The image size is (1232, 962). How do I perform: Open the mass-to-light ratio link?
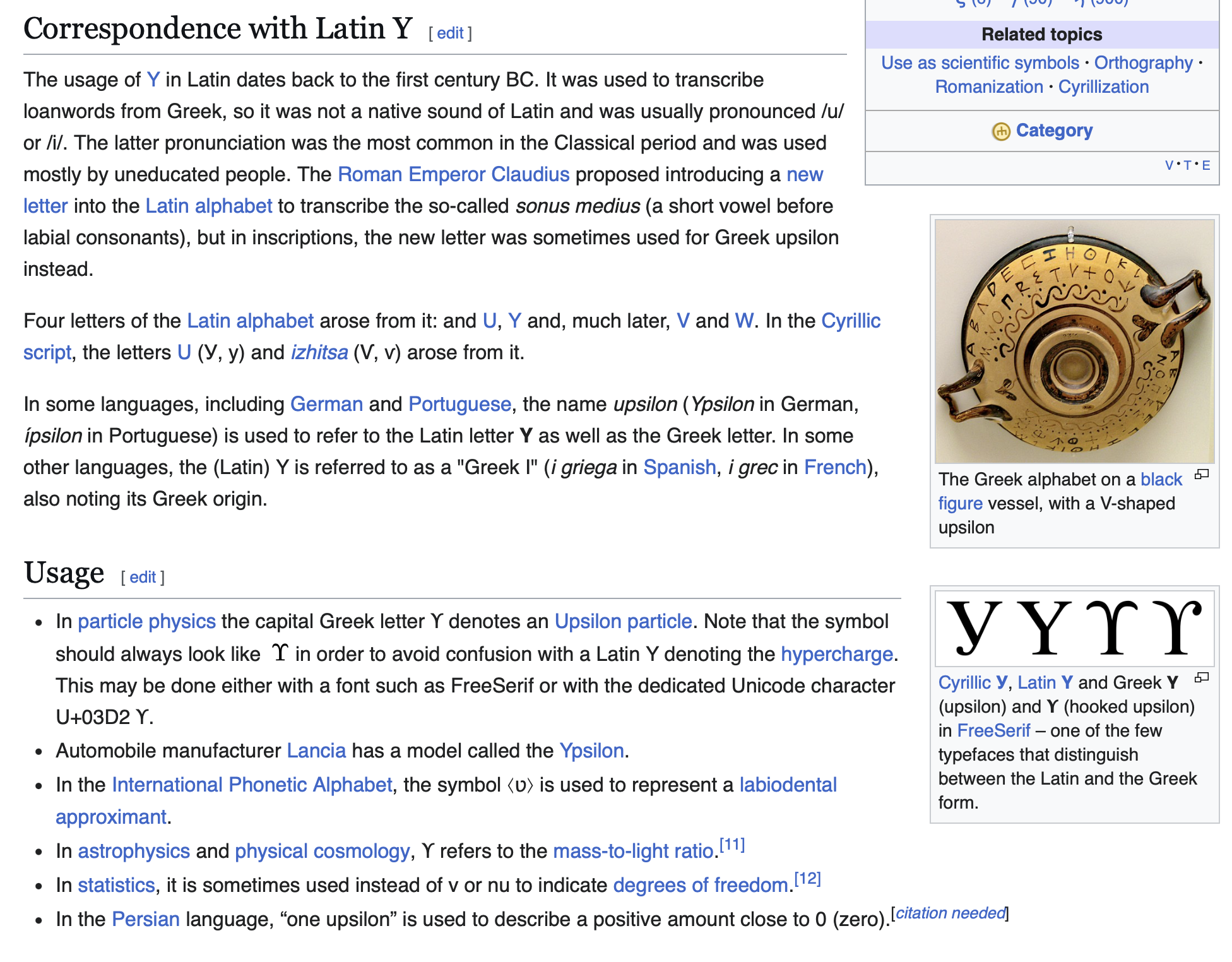tap(633, 851)
